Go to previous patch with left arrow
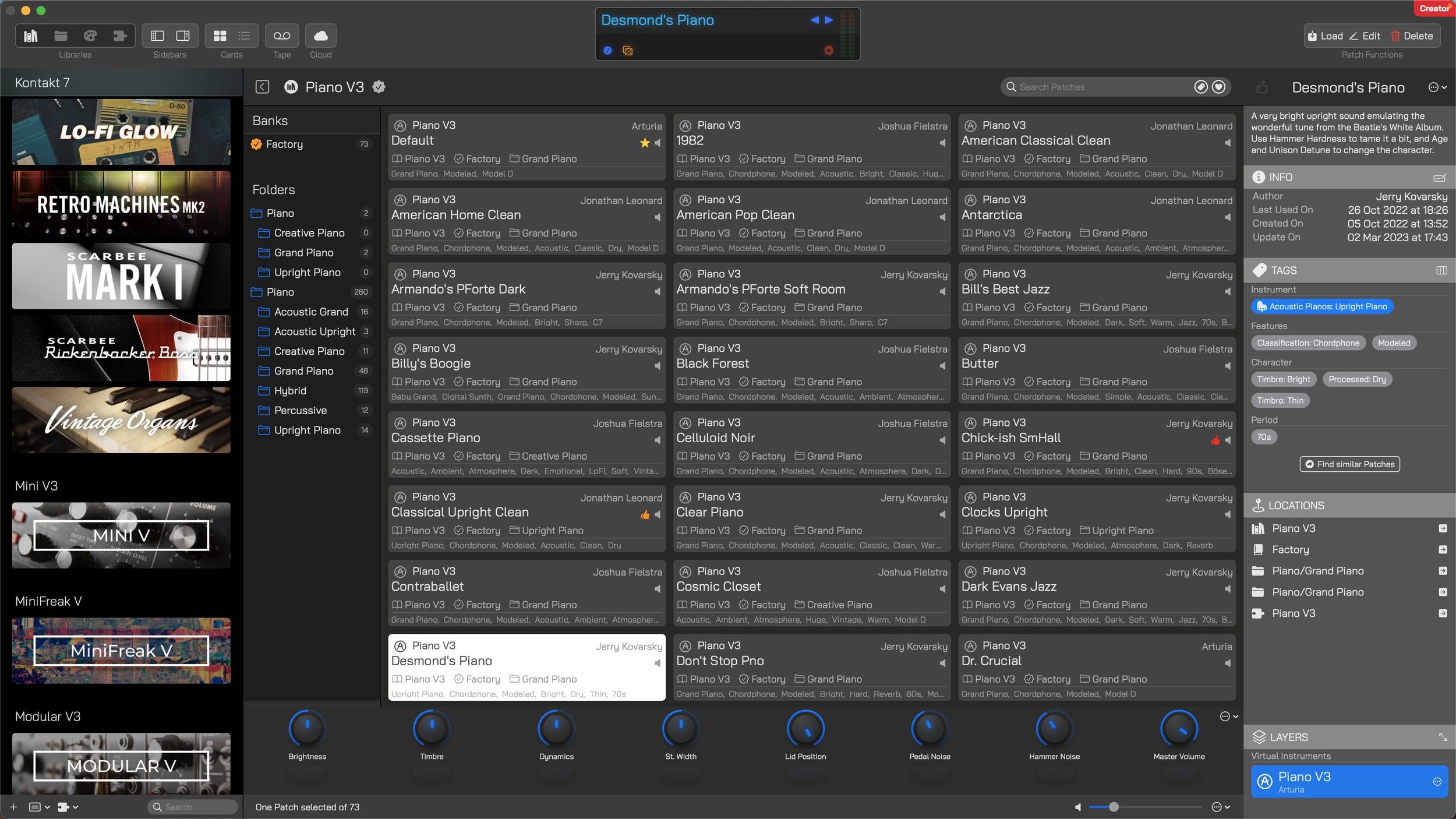The width and height of the screenshot is (1456, 819). [815, 20]
